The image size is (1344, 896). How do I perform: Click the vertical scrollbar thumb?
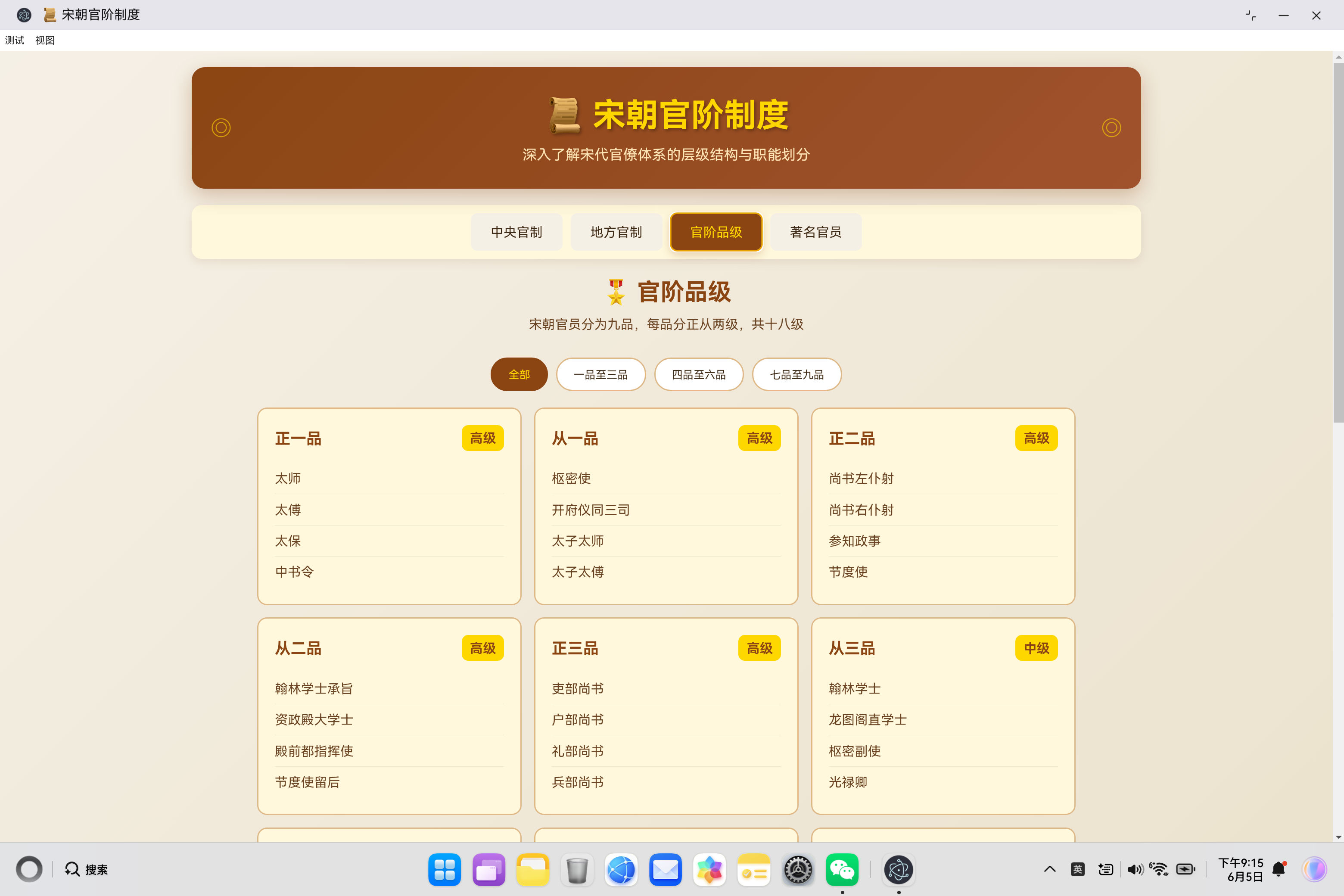[x=1338, y=243]
